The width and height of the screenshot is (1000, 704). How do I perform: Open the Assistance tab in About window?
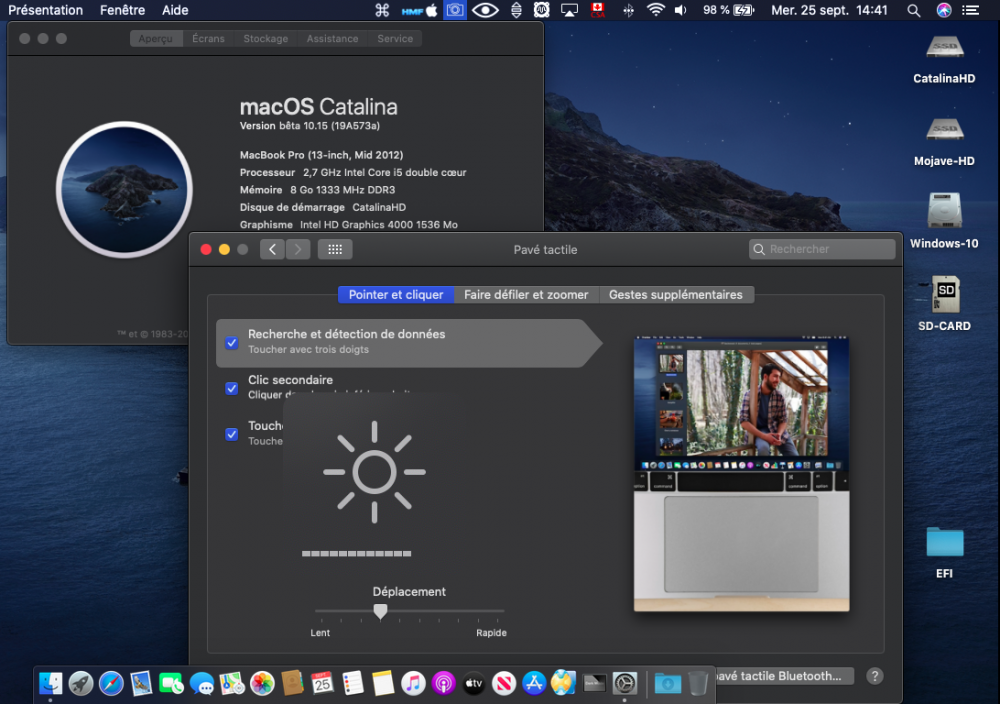click(332, 38)
